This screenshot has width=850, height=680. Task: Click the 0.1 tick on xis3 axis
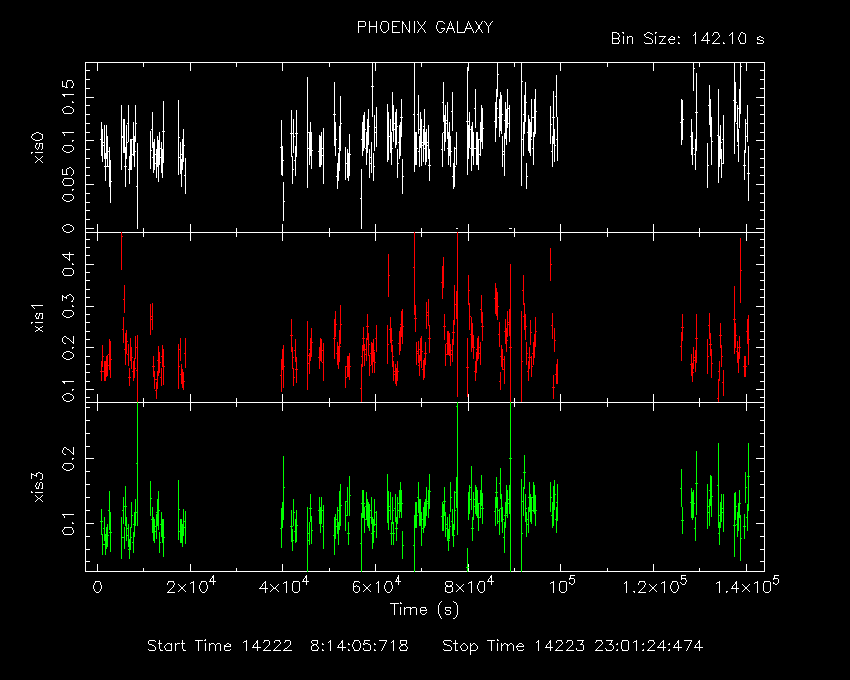(68, 523)
